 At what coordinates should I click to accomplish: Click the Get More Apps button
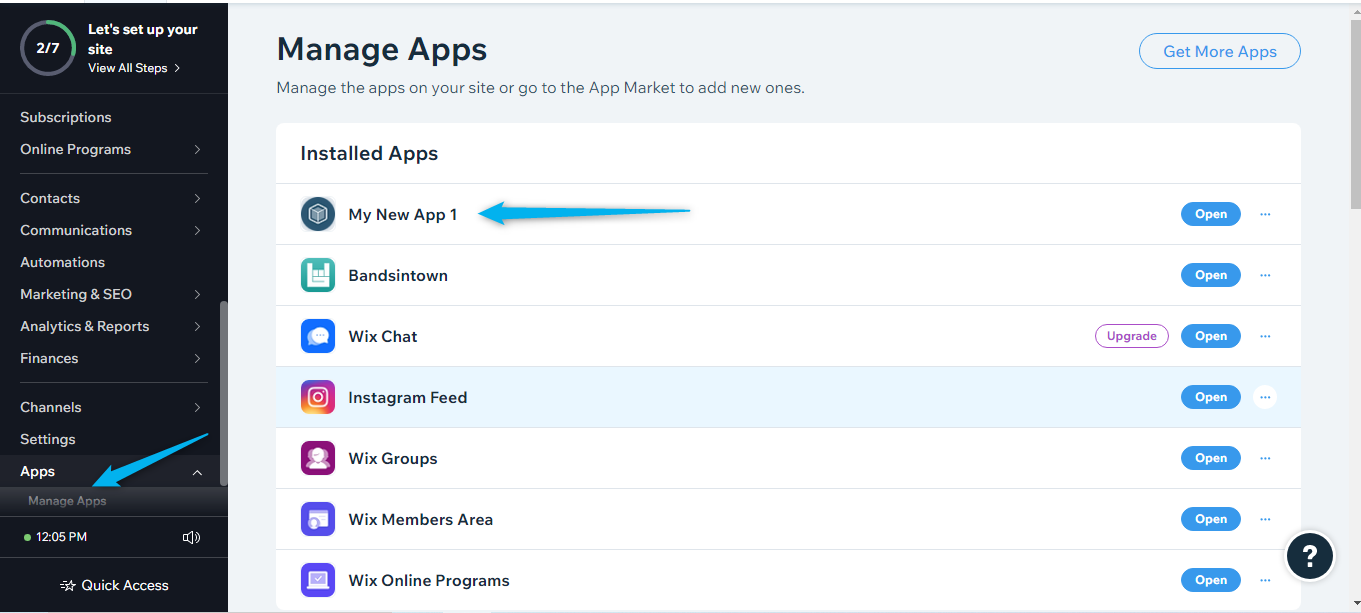(x=1220, y=51)
